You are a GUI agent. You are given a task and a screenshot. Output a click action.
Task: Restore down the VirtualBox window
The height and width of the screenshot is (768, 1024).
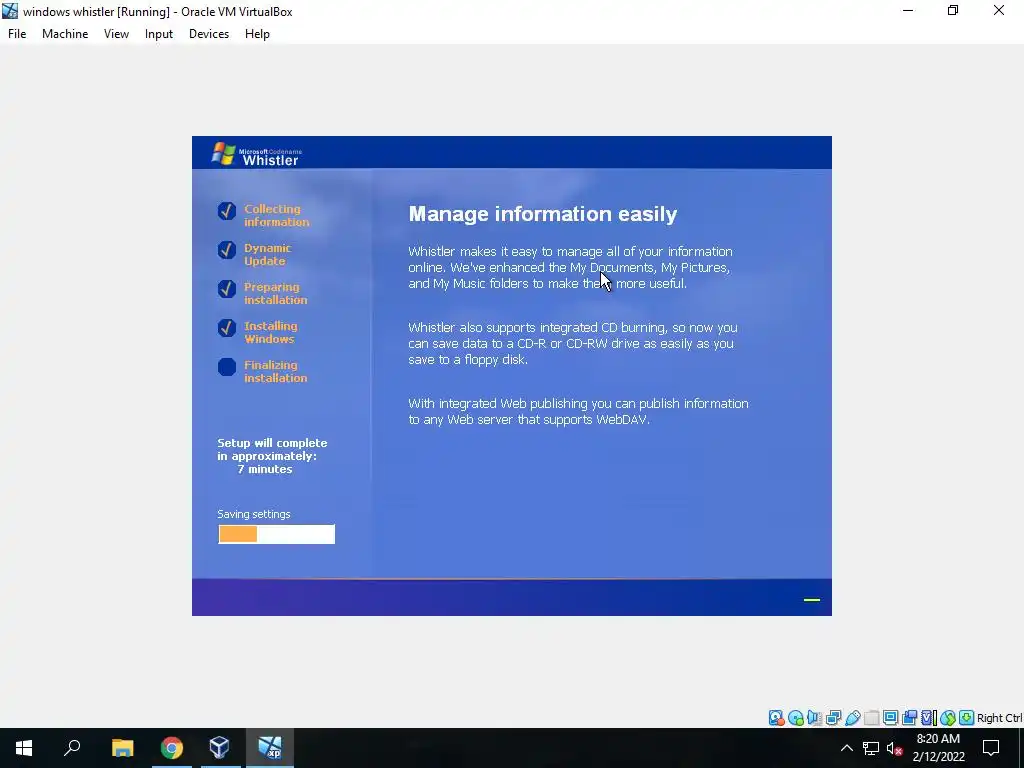[953, 11]
